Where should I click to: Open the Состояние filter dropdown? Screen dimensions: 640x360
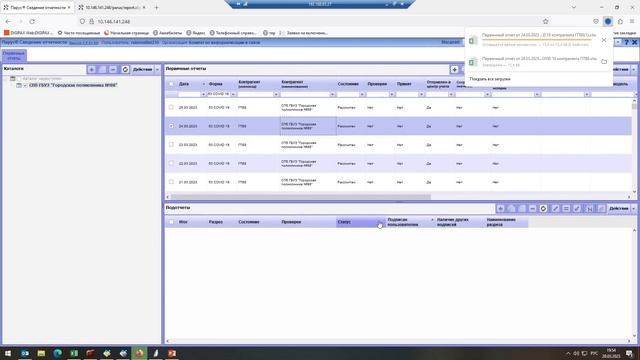(362, 94)
